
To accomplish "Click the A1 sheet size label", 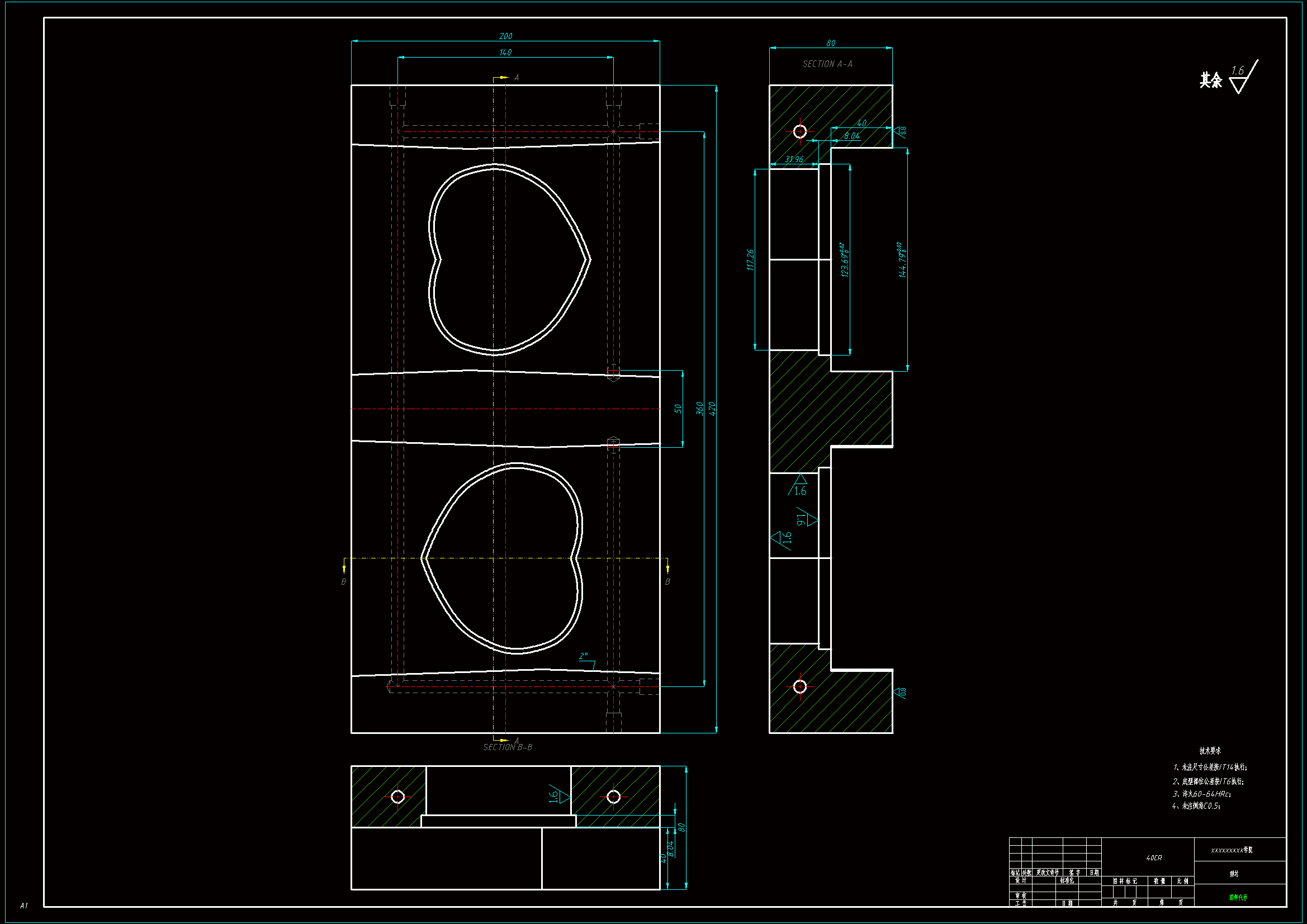I will click(x=24, y=905).
